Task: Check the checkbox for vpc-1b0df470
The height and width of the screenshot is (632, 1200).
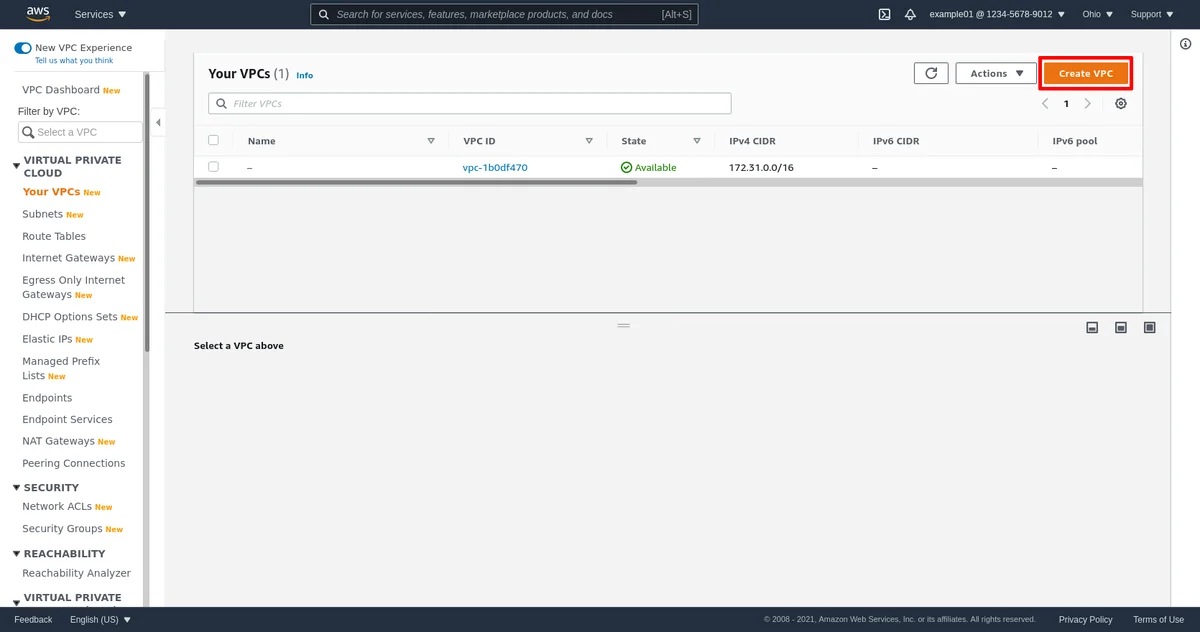Action: 214,166
